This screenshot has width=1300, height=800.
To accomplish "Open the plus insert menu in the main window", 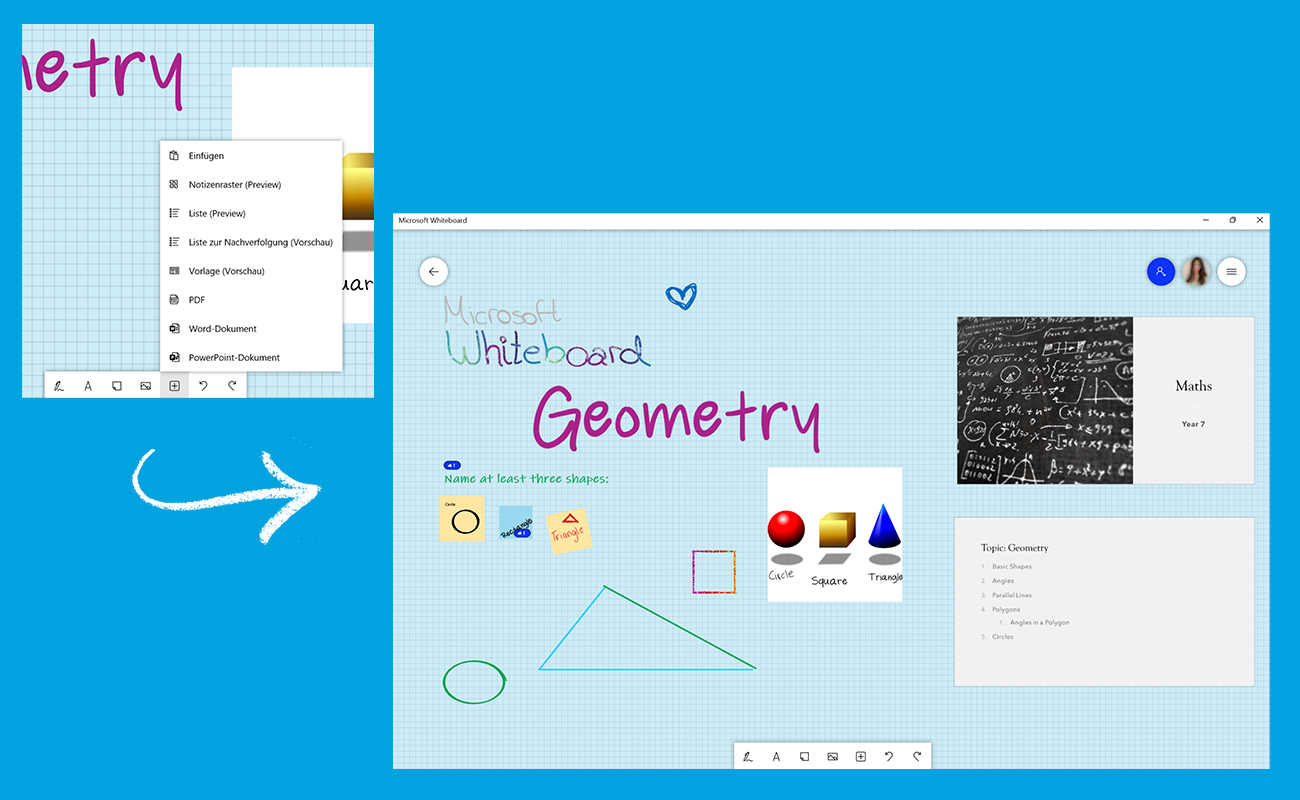I will coord(860,757).
